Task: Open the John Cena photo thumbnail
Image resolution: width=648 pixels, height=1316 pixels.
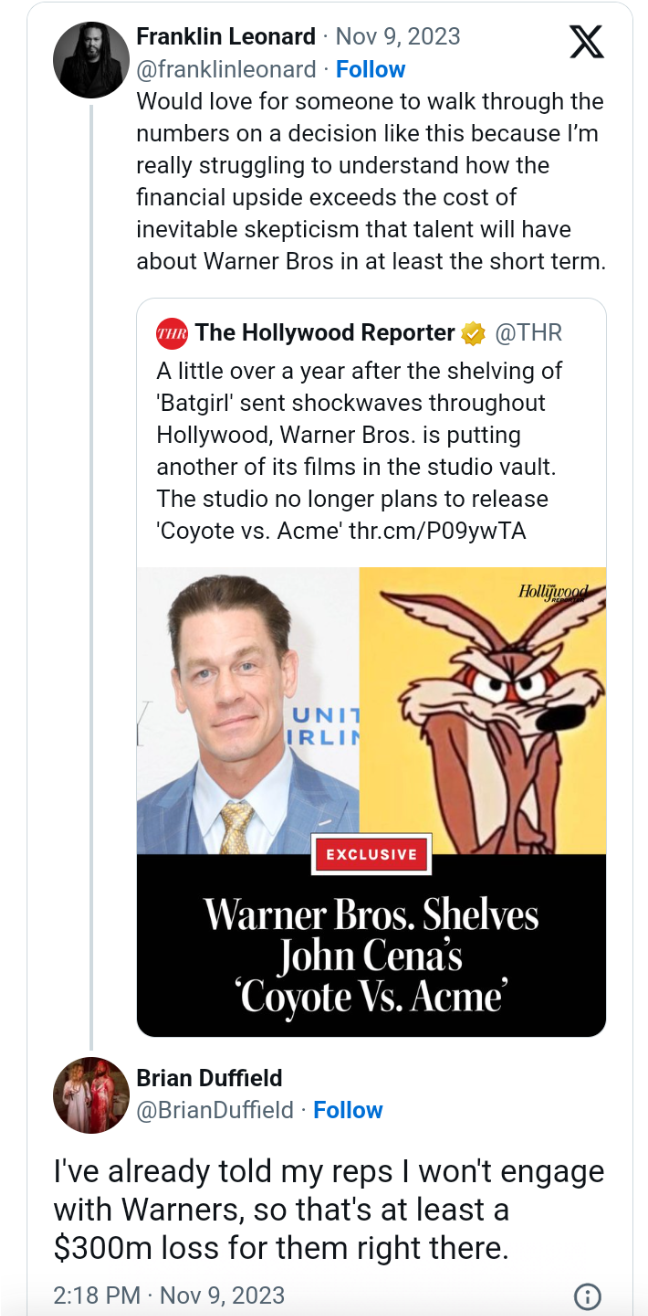Action: [247, 711]
